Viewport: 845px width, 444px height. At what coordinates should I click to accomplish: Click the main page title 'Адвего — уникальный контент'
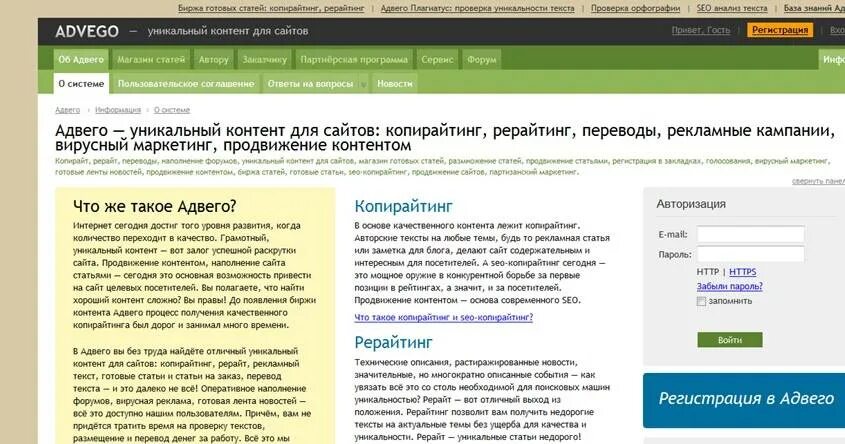click(x=445, y=138)
